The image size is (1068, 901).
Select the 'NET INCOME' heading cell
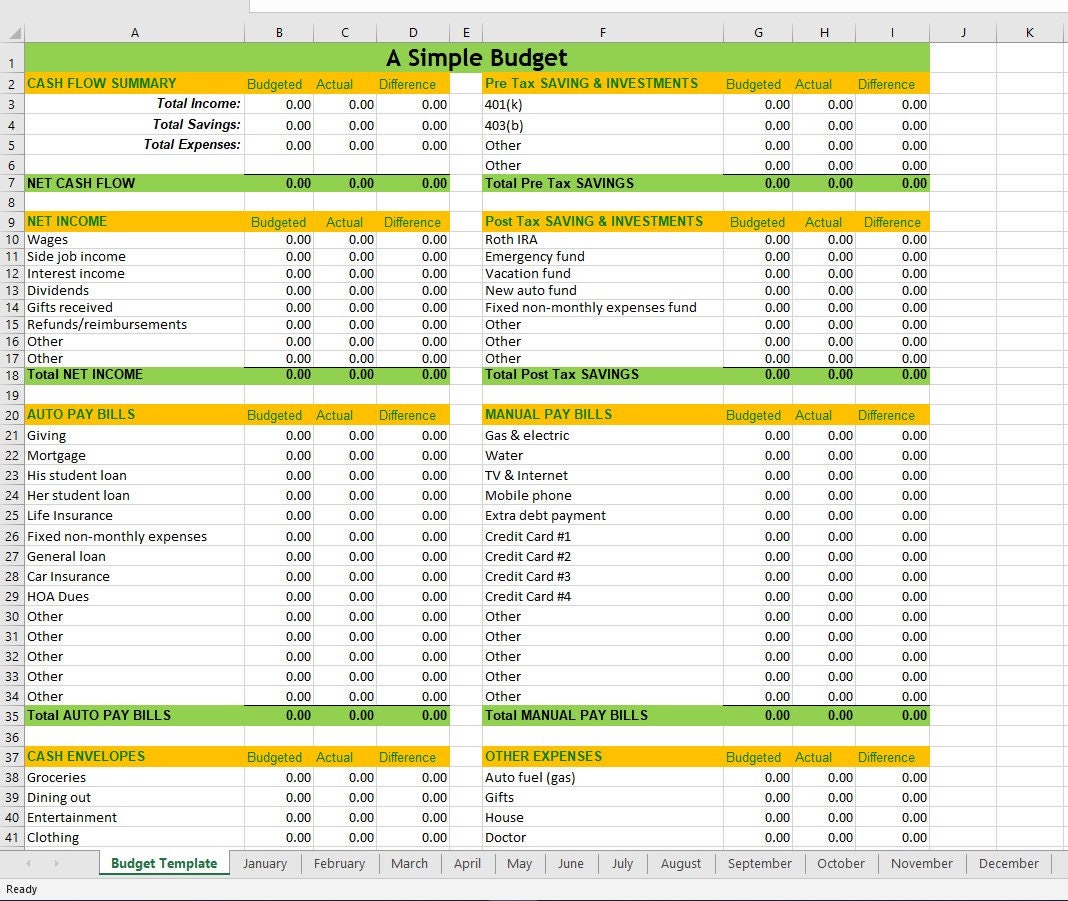(x=134, y=221)
